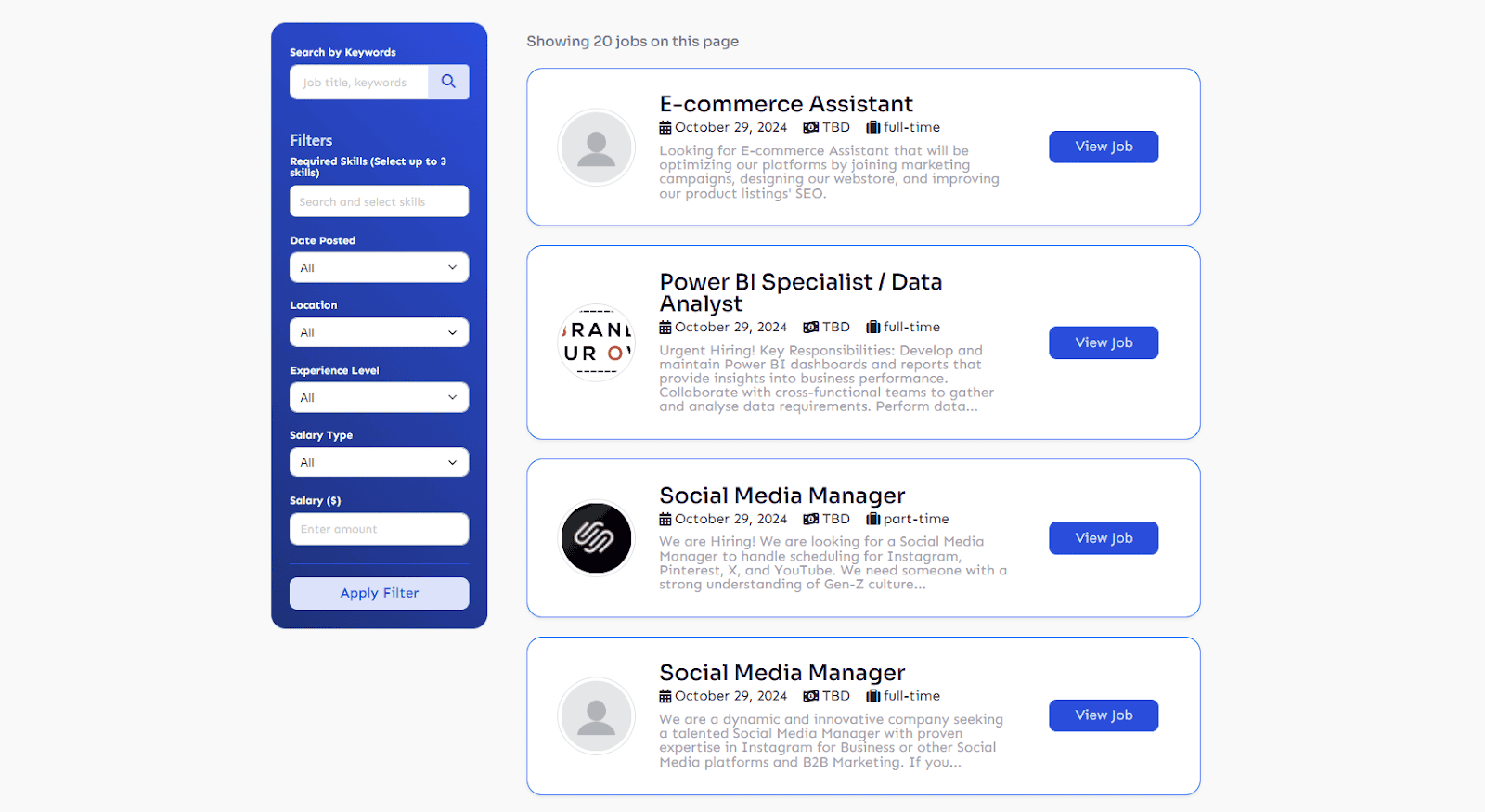This screenshot has height=812, width=1485.
Task: Click the Search and select skills field
Action: click(379, 201)
